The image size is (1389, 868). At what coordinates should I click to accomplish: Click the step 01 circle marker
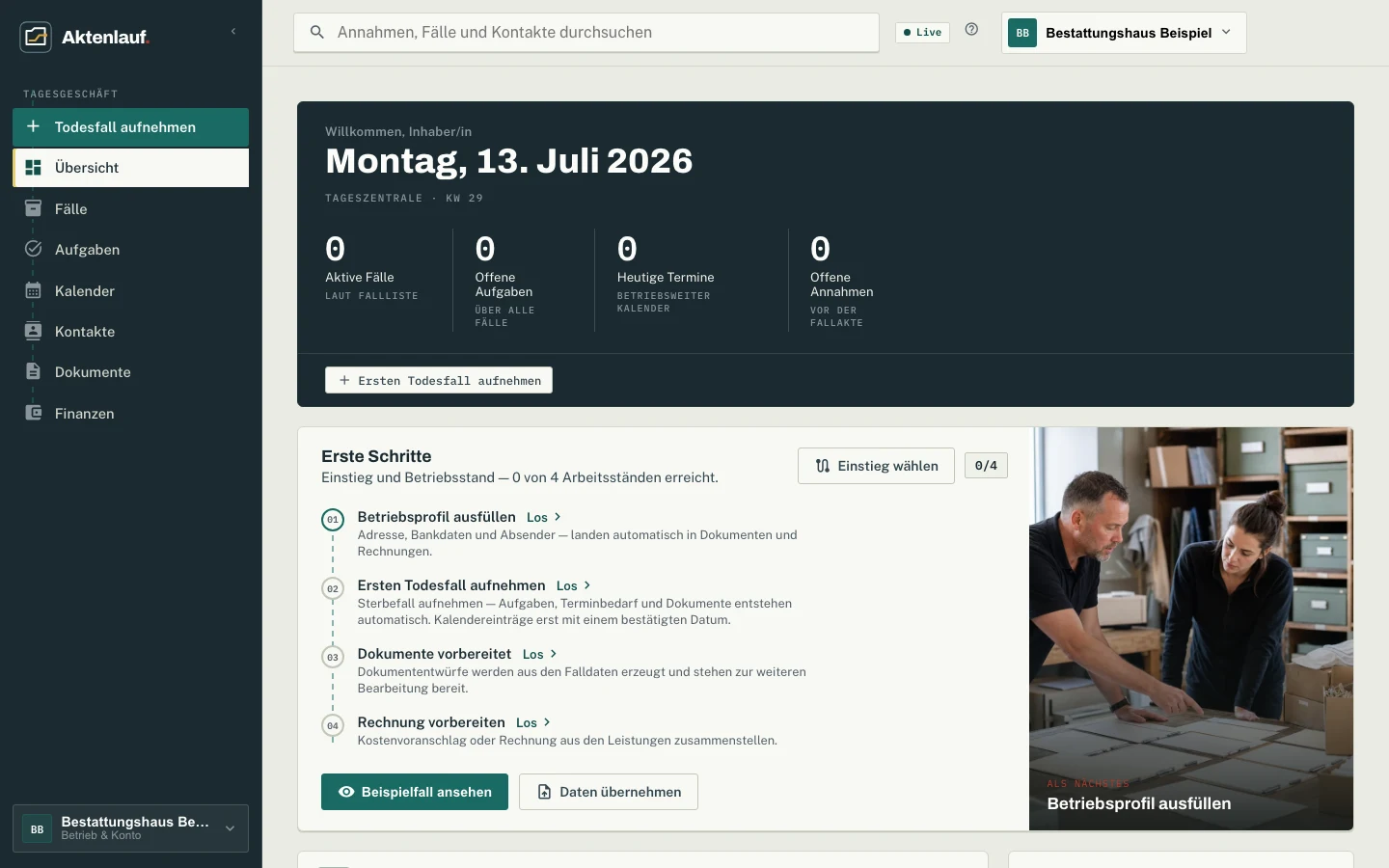[x=333, y=520]
